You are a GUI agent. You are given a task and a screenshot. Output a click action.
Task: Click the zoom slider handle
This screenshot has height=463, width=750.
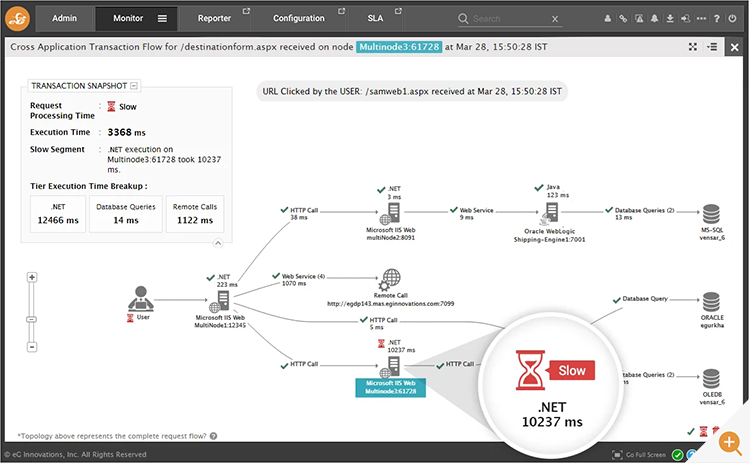point(32,319)
